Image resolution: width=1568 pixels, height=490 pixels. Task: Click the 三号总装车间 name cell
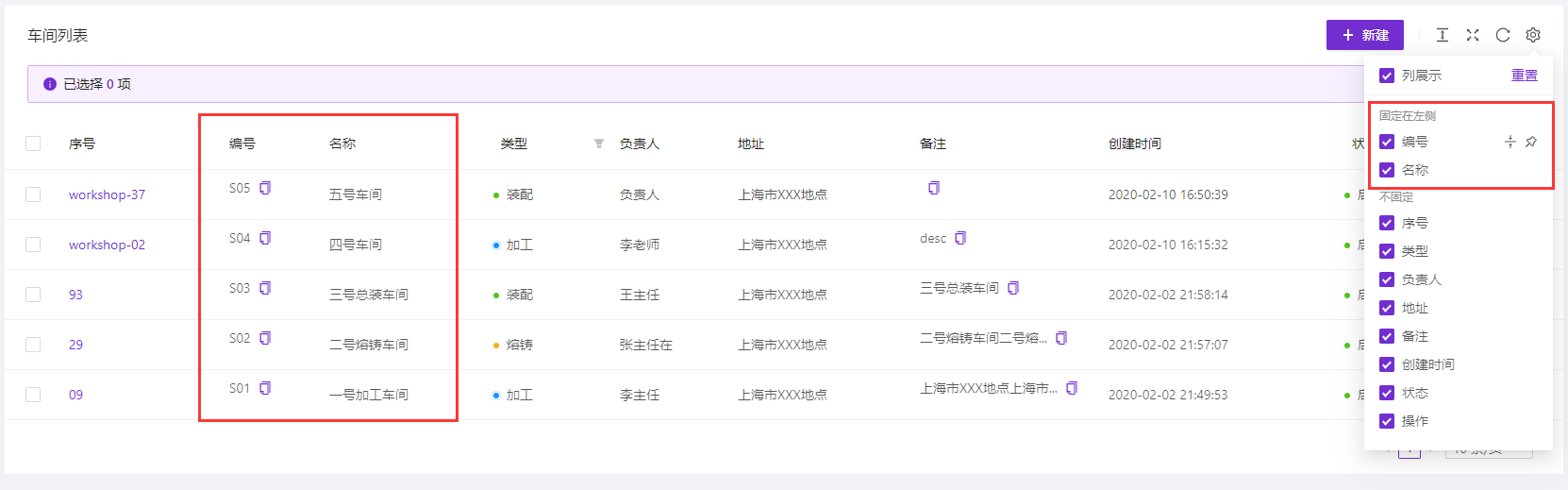[x=369, y=295]
